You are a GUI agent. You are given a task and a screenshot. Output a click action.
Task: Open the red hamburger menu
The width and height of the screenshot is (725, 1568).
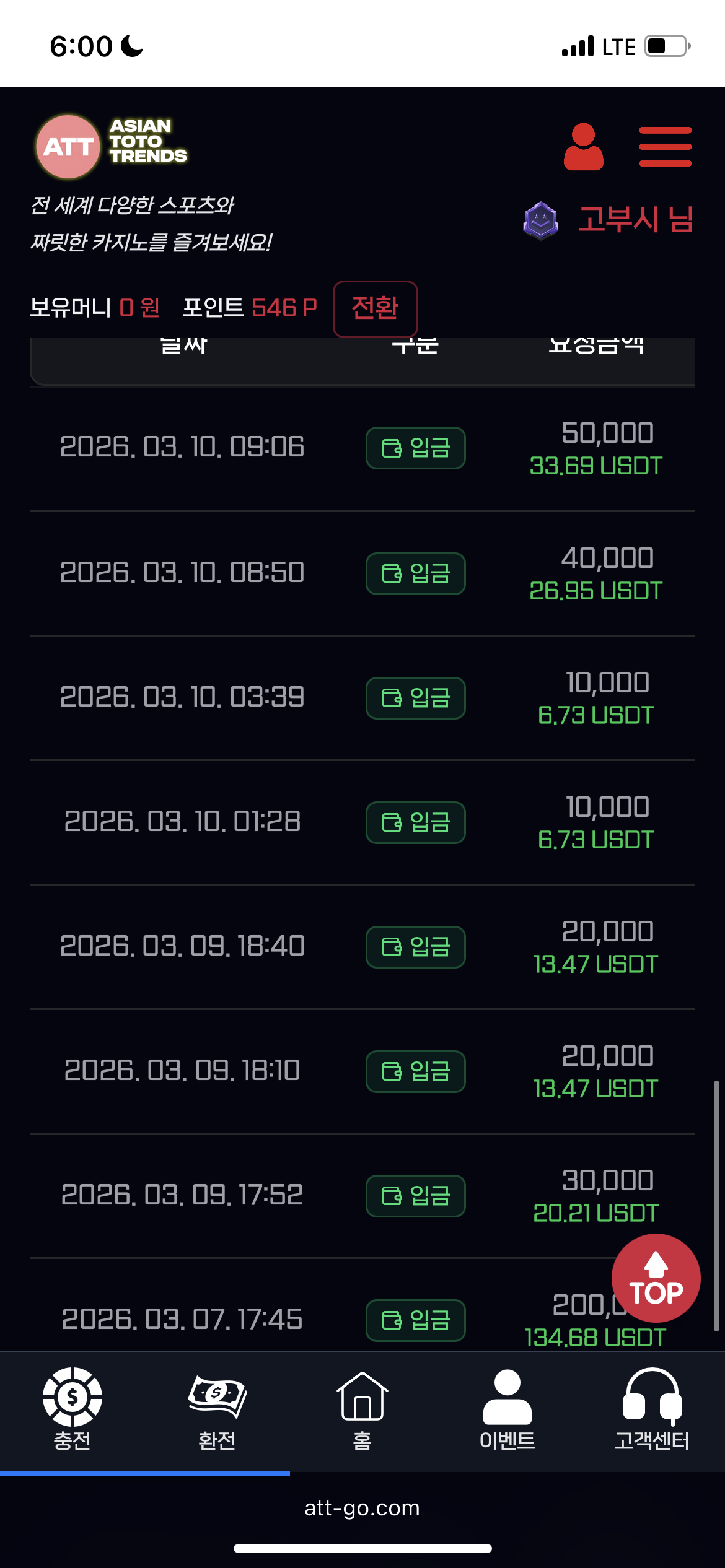pyautogui.click(x=665, y=147)
